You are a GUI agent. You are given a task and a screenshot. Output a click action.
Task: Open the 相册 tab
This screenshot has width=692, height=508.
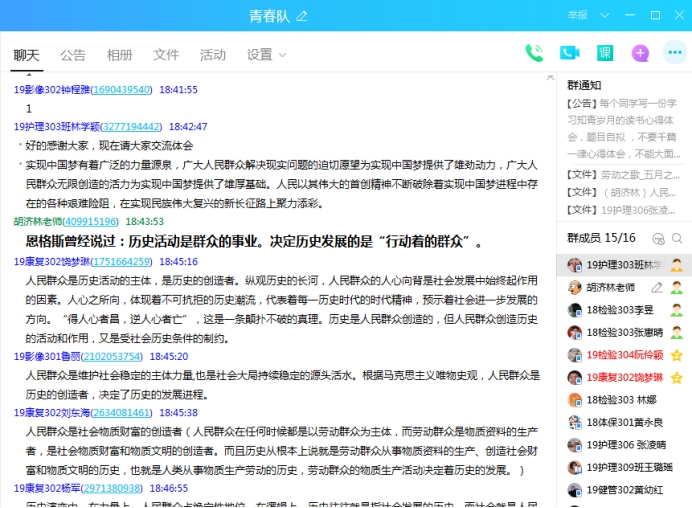(x=120, y=55)
